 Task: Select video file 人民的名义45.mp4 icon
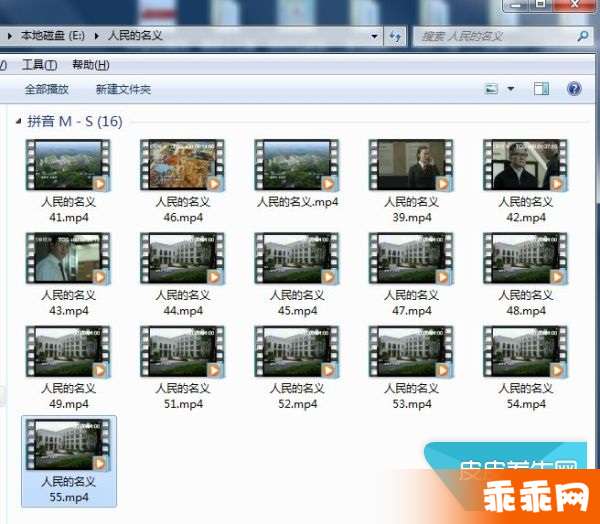pyautogui.click(x=297, y=258)
